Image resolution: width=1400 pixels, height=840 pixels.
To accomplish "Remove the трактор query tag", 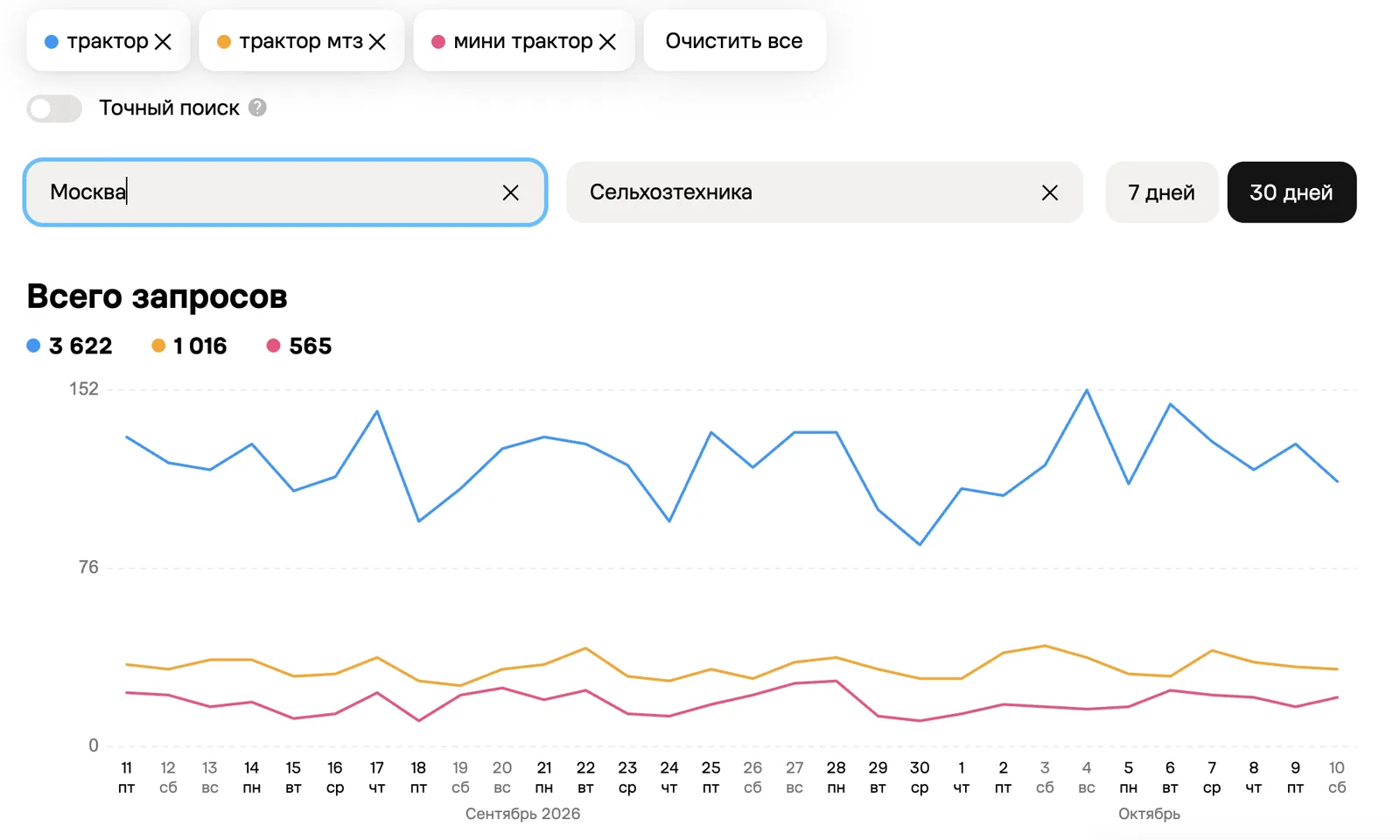I will (x=163, y=42).
